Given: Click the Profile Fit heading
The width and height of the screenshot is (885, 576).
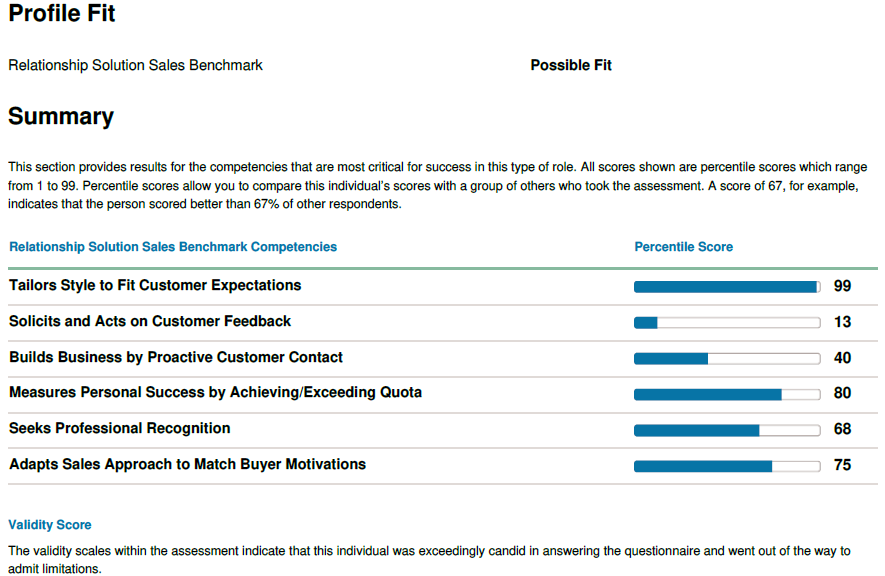Looking at the screenshot, I should click(x=62, y=14).
